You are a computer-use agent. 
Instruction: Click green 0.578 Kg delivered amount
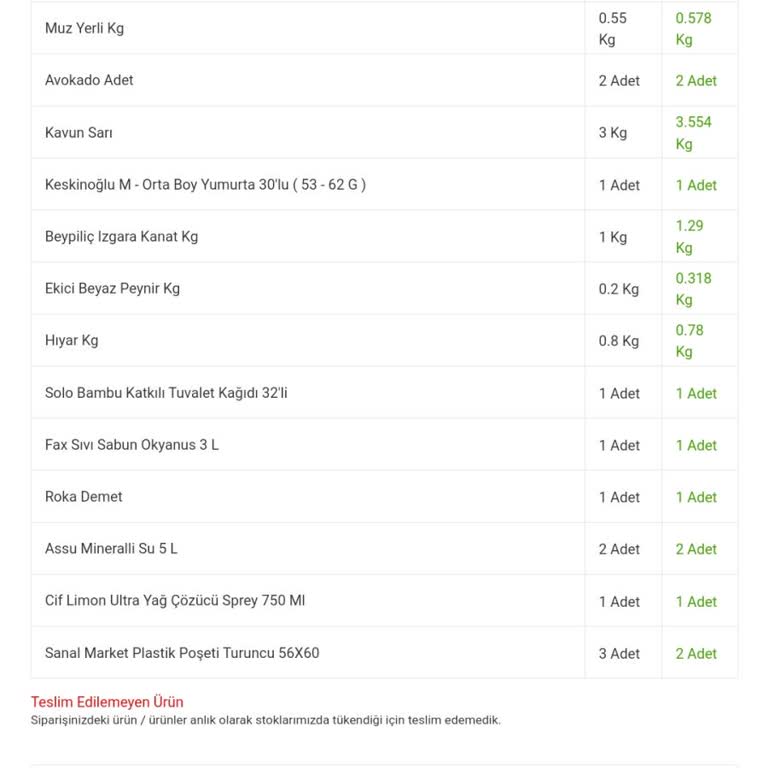tap(693, 29)
